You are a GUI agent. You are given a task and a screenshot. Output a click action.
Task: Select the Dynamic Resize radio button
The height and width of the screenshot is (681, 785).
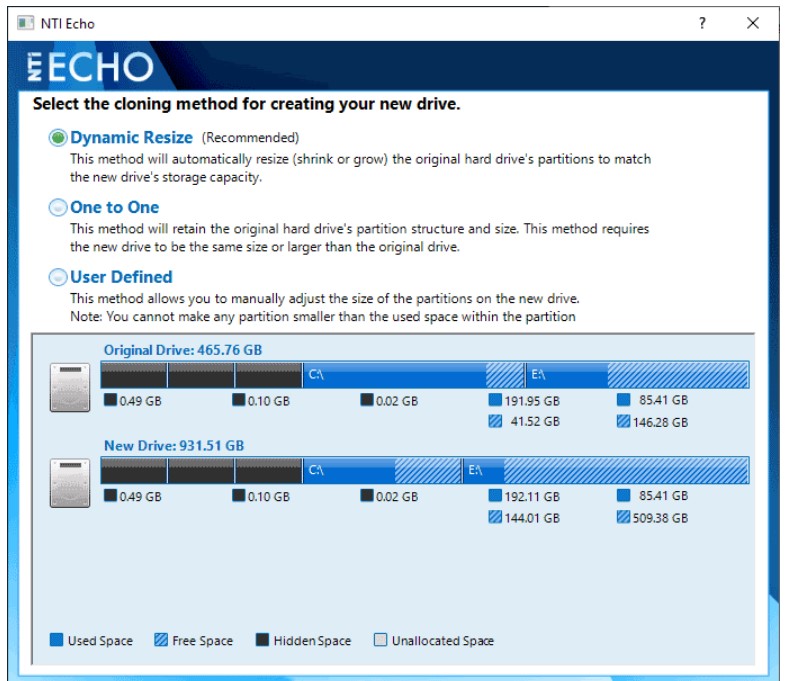(58, 137)
